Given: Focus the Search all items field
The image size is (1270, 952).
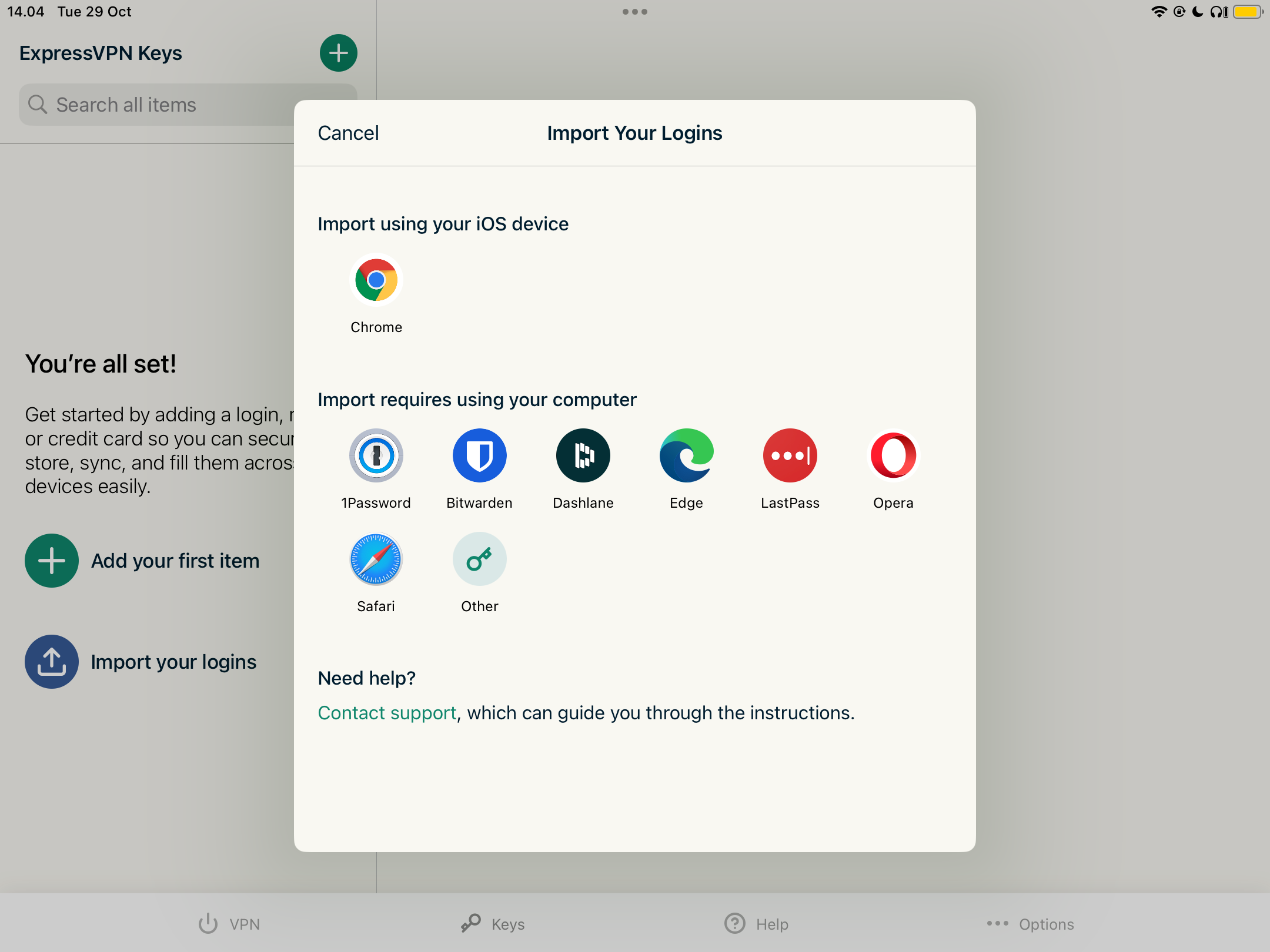Looking at the screenshot, I should tap(188, 105).
